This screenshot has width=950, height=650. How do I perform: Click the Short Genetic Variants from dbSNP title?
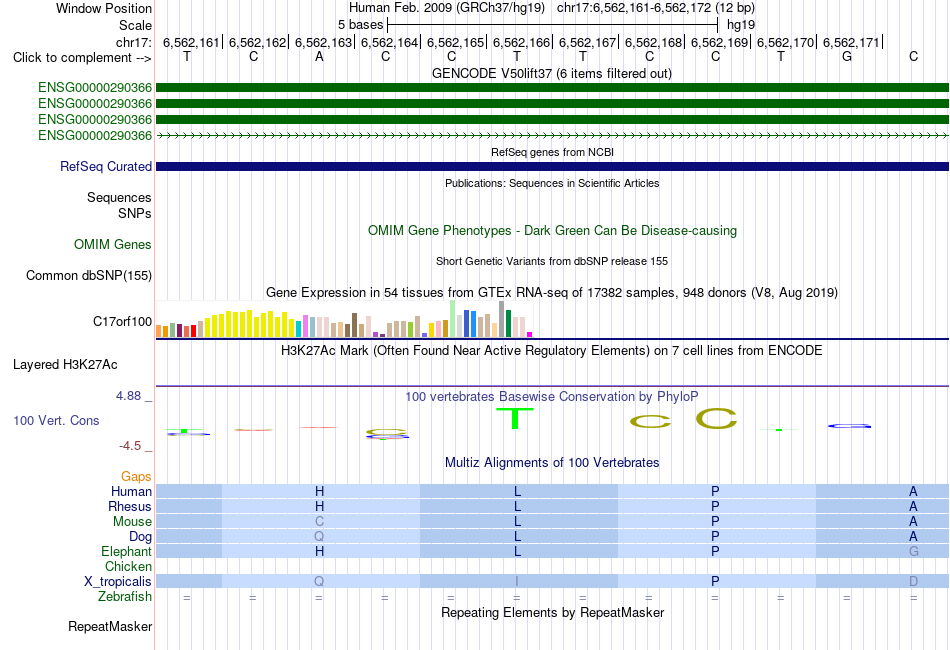coord(551,261)
